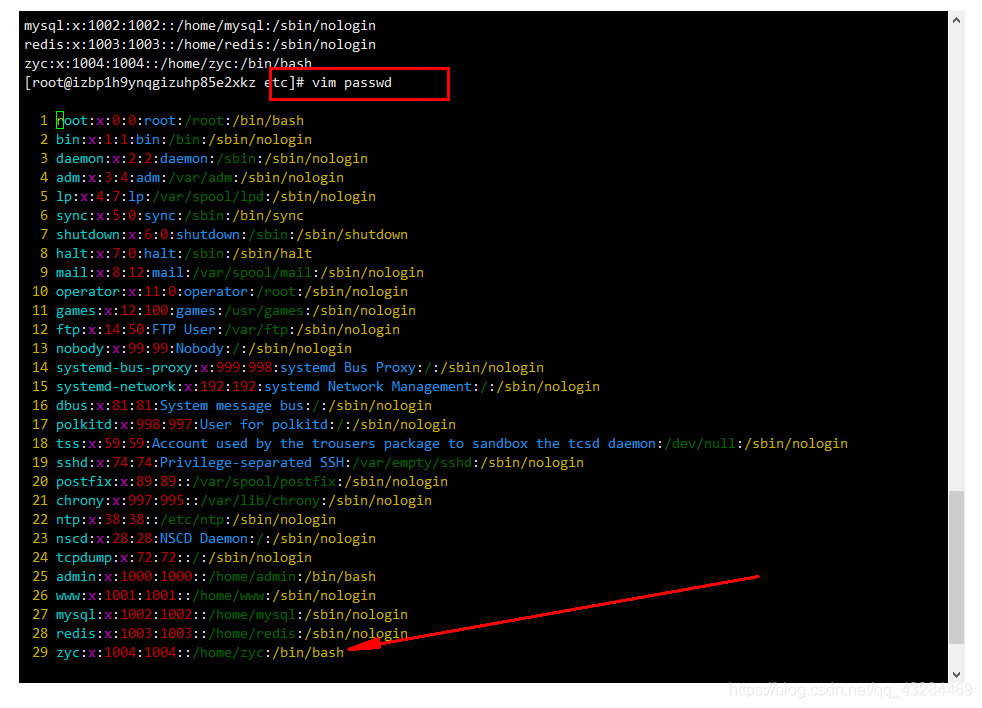
Task: Click the postfix:x:89:89 line
Action: (252, 482)
